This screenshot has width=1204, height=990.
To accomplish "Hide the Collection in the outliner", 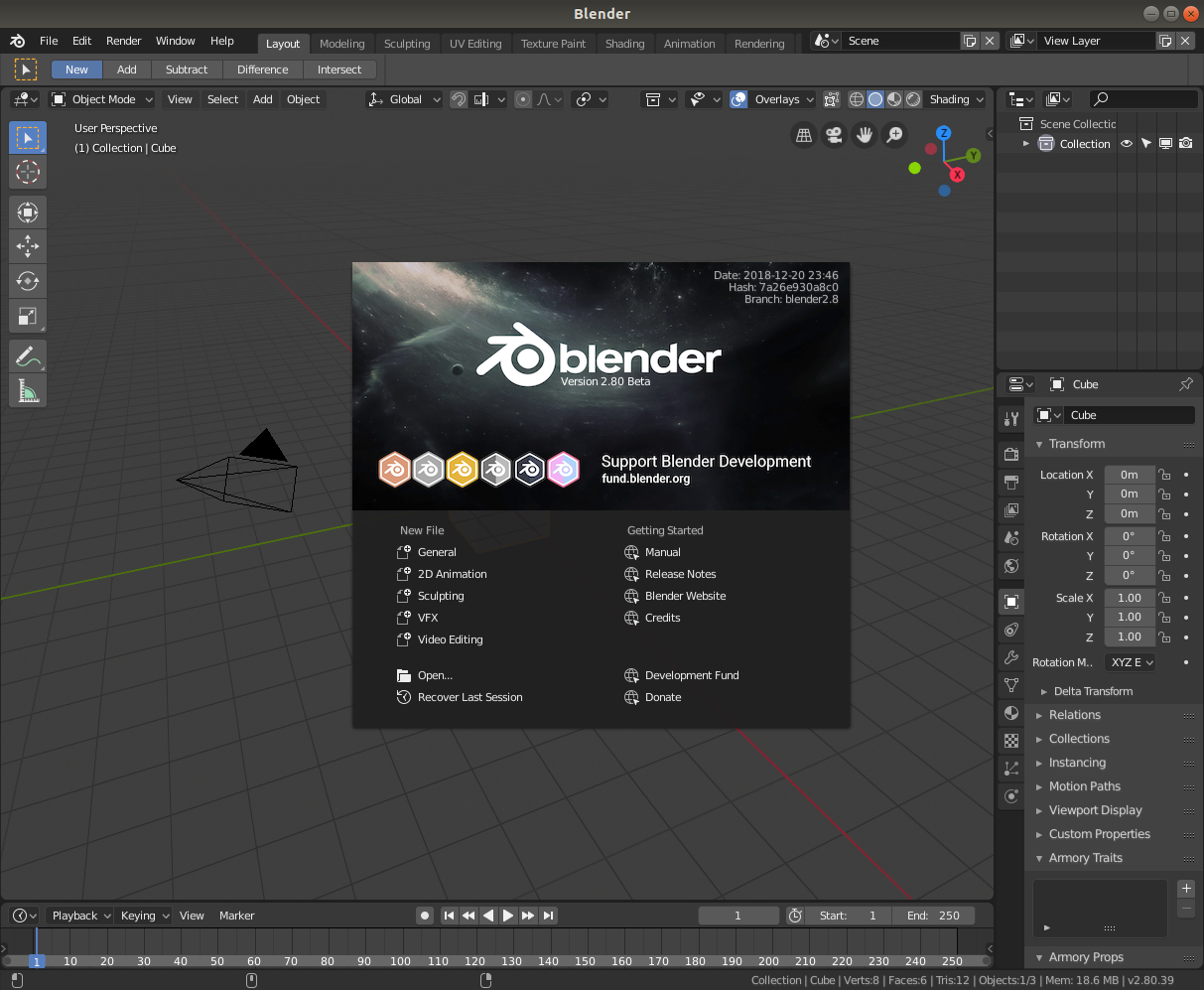I will click(x=1126, y=143).
